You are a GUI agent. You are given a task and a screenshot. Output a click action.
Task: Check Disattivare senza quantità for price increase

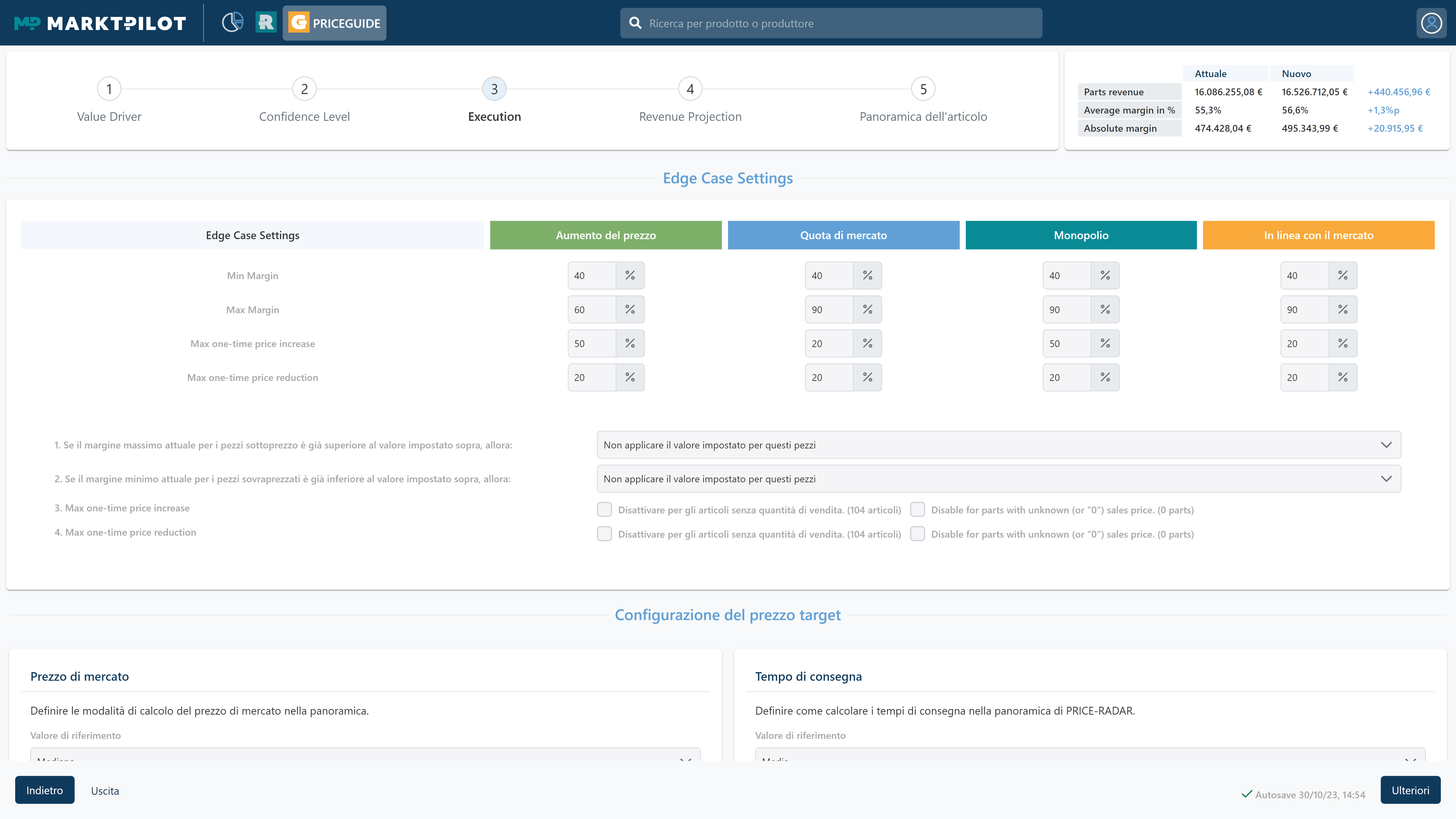604,509
